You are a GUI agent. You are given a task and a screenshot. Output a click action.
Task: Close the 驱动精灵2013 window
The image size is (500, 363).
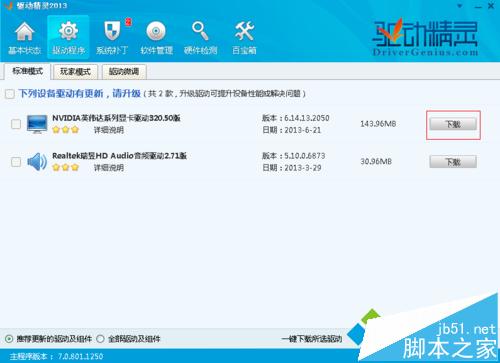491,6
